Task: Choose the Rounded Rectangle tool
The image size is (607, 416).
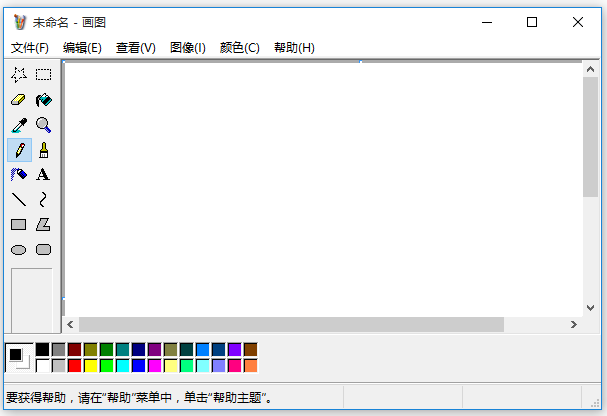Action: click(43, 250)
